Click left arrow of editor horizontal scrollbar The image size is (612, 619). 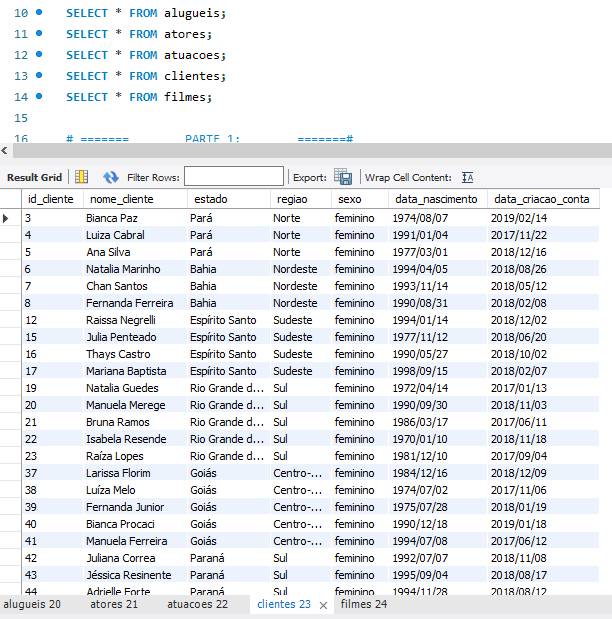coord(5,150)
